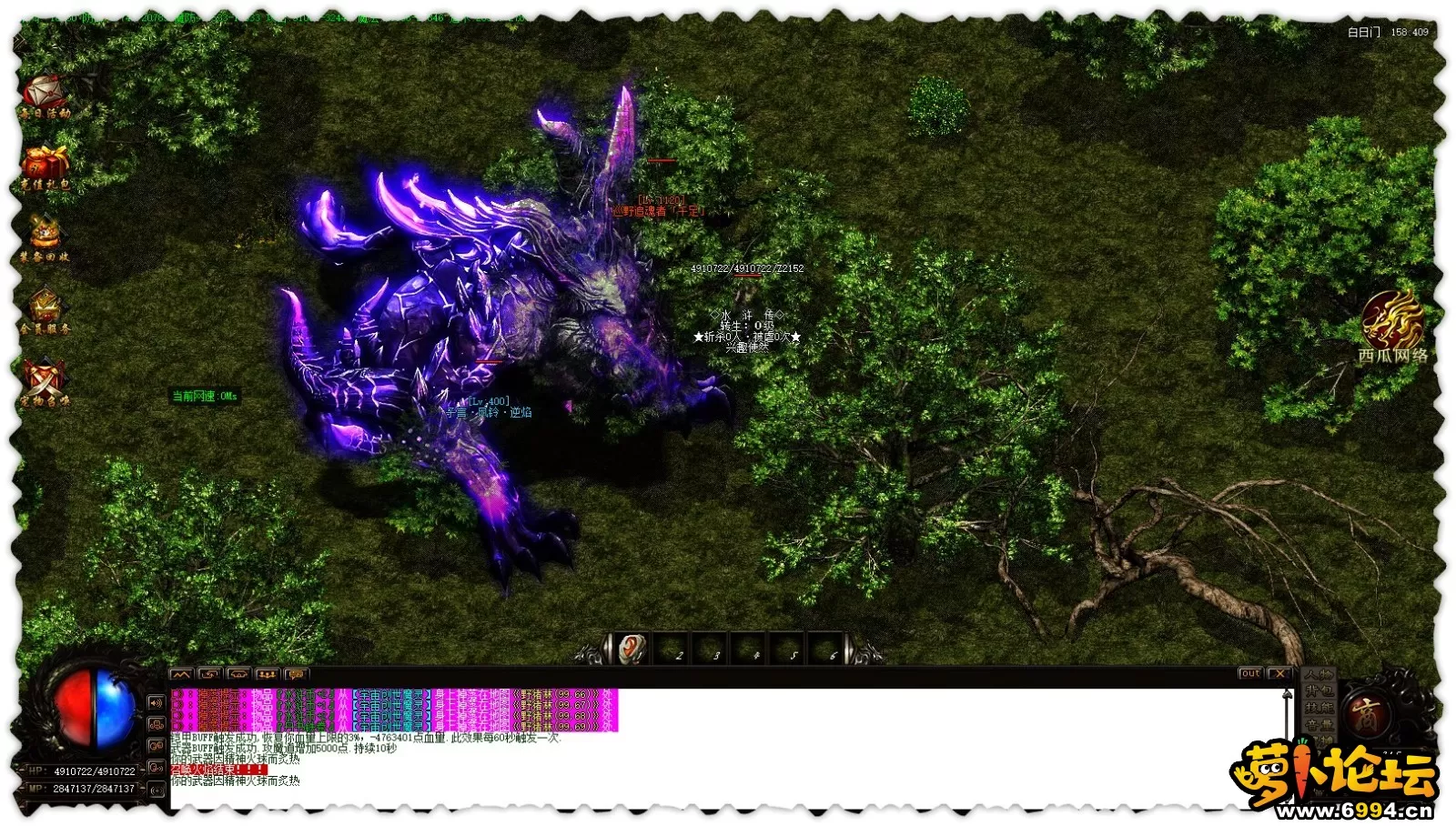The height and width of the screenshot is (826, 1456).
Task: Open the 音量 volume menu
Action: tap(1319, 725)
